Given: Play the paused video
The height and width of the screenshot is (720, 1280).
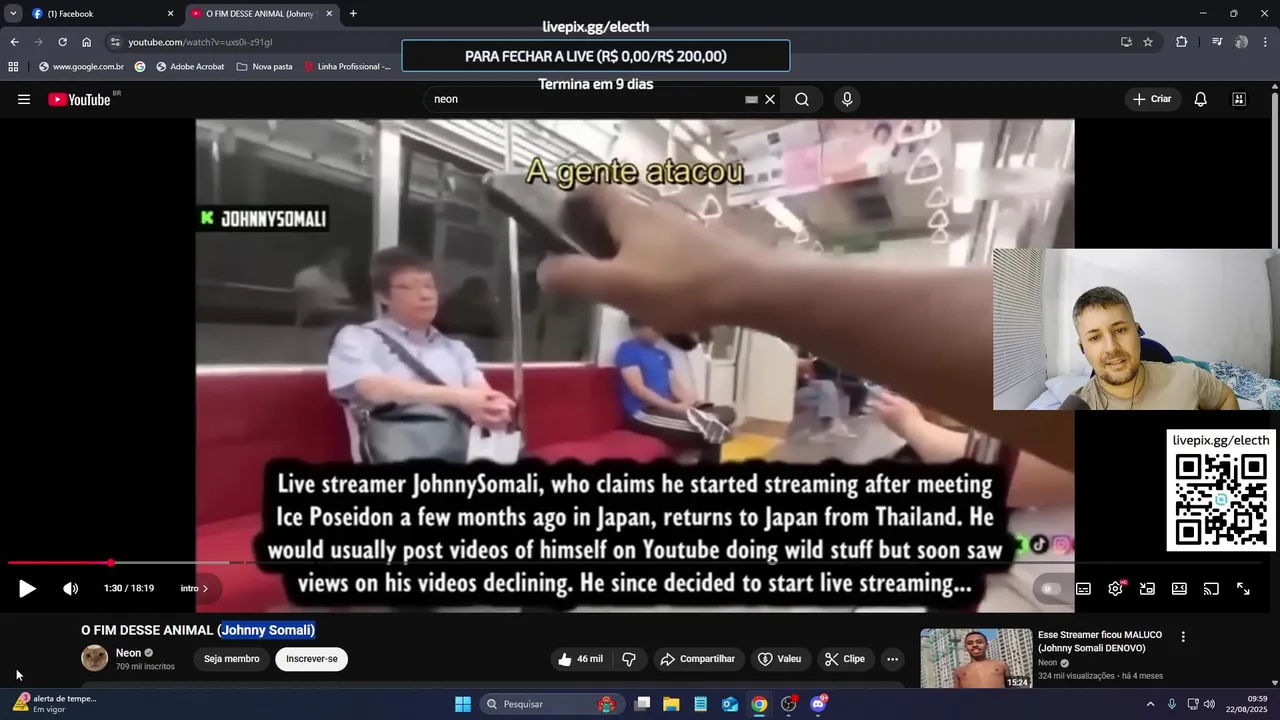Looking at the screenshot, I should [x=27, y=589].
